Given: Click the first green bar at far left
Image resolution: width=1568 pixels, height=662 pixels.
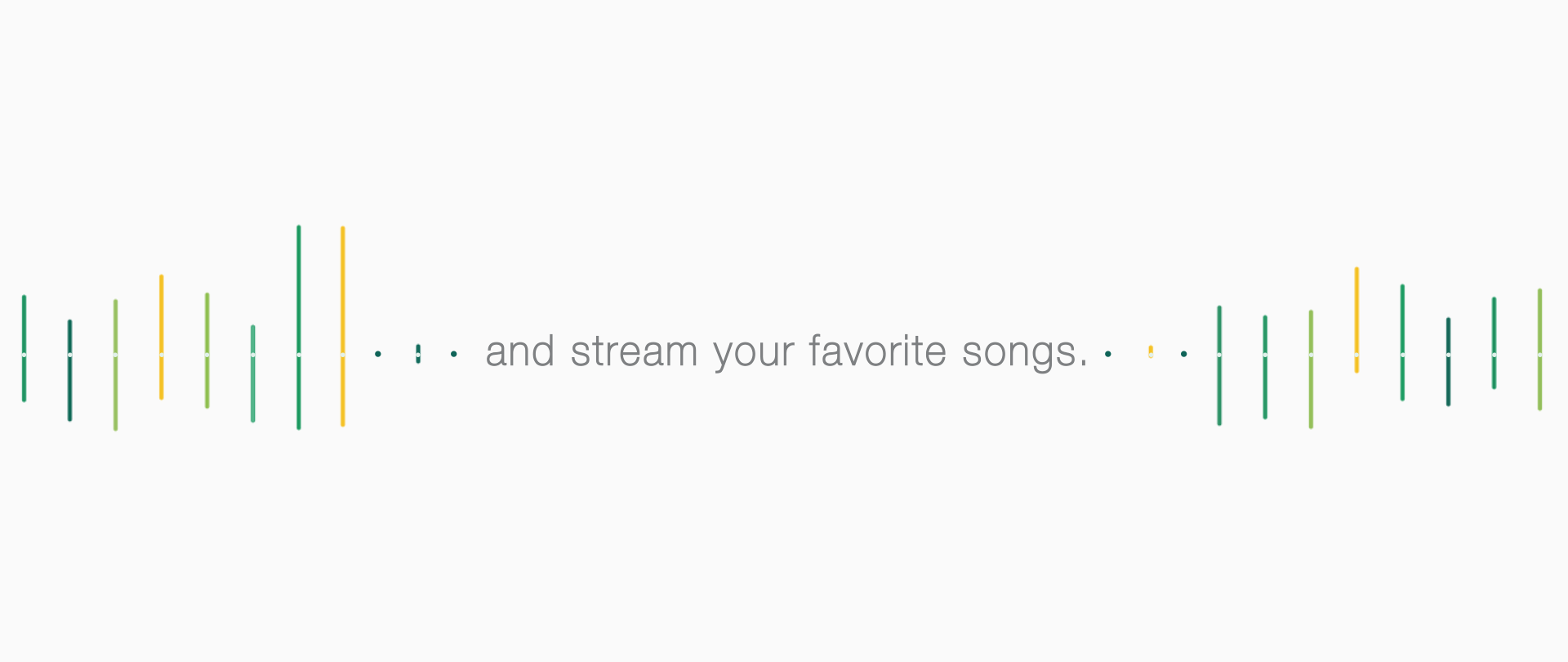Looking at the screenshot, I should click(24, 348).
